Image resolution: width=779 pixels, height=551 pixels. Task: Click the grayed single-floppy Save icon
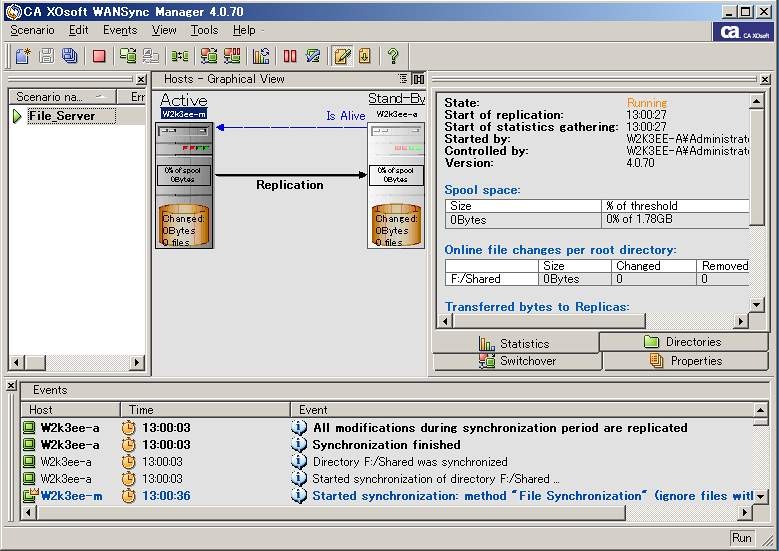[x=46, y=56]
